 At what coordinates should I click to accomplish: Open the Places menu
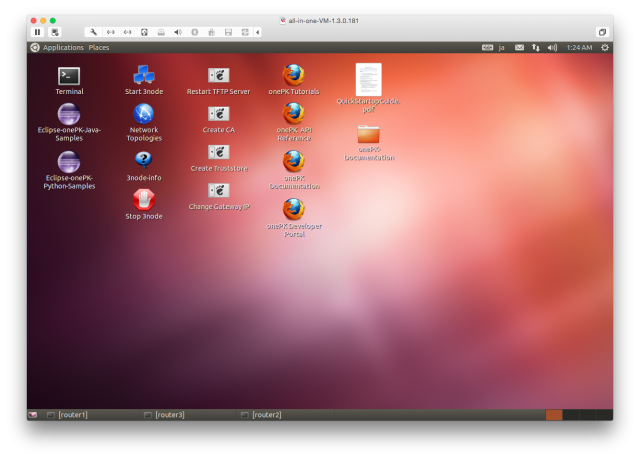coord(99,47)
